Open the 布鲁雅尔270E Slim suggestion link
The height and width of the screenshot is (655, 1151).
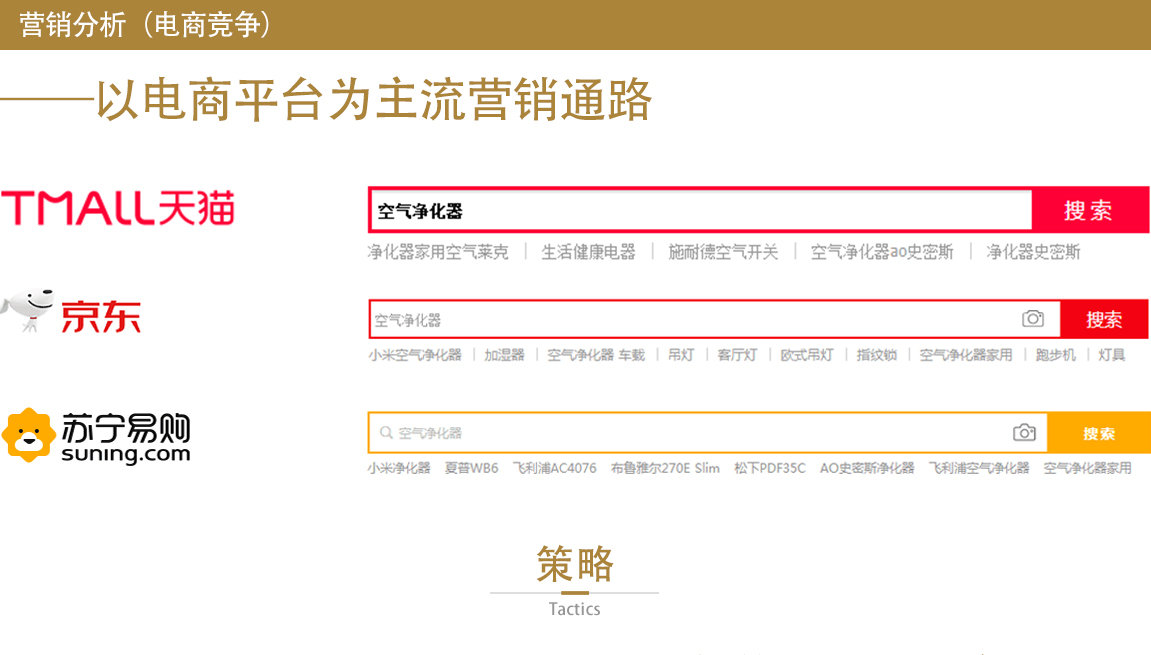click(665, 468)
